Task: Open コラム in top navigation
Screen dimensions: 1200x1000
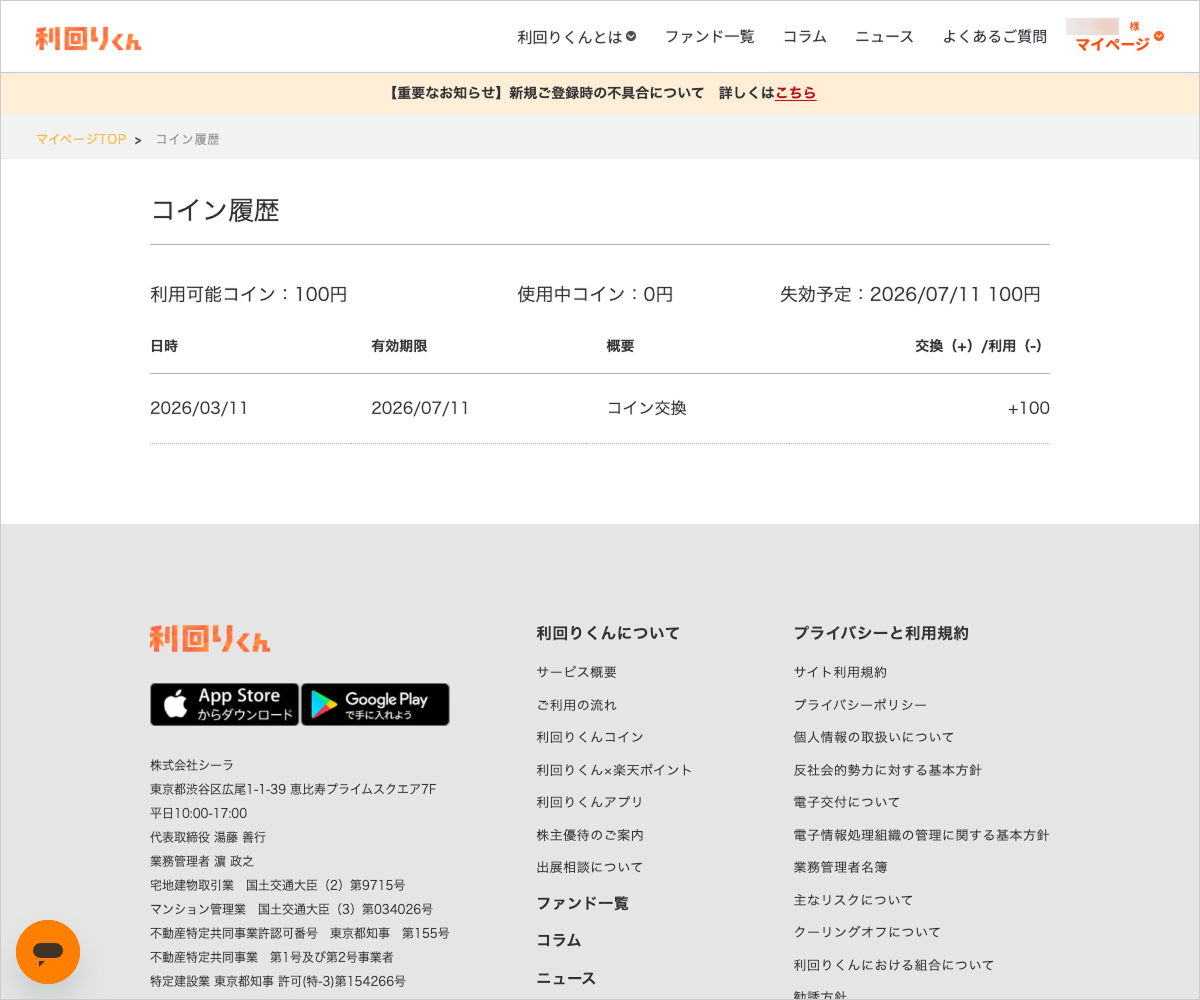Action: 804,37
